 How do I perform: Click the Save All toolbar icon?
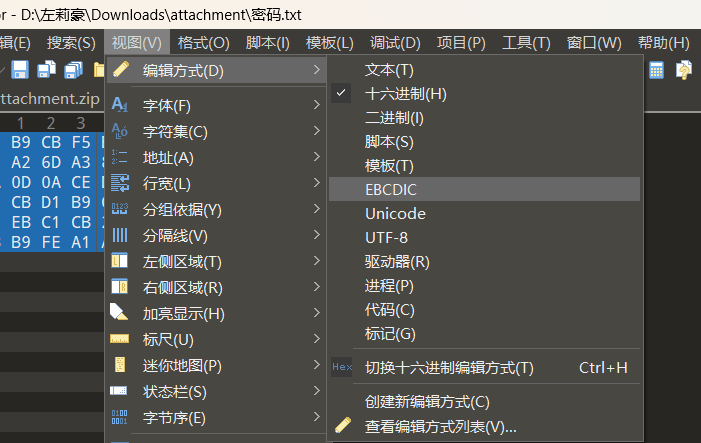74,70
